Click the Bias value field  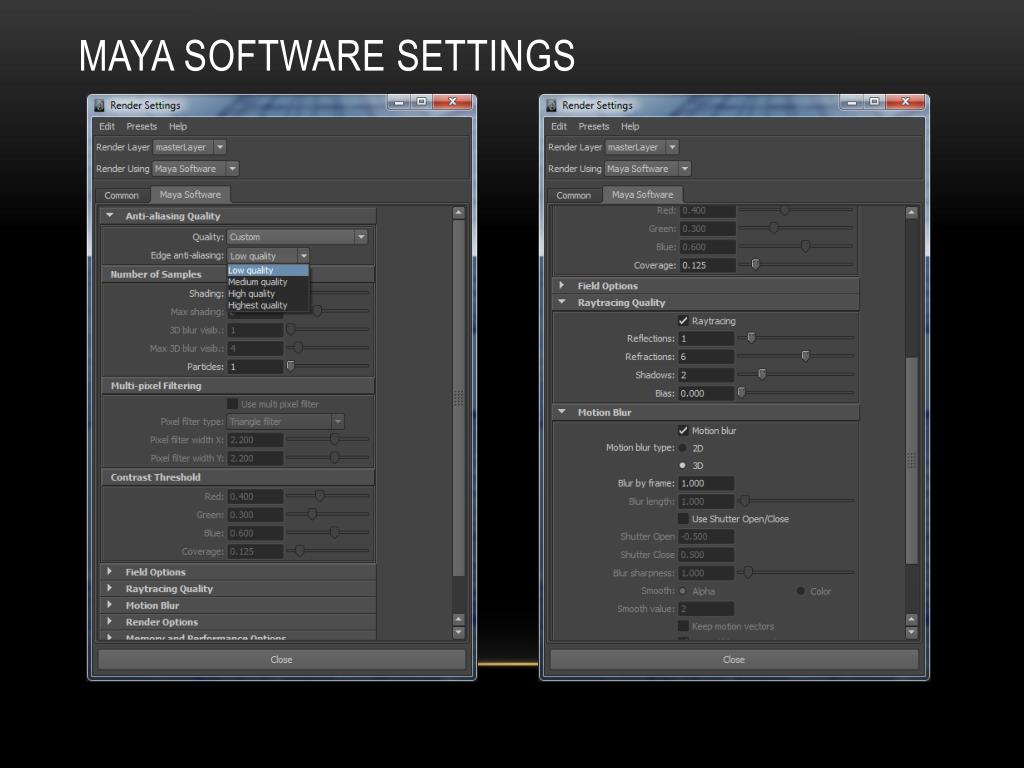pyautogui.click(x=707, y=393)
